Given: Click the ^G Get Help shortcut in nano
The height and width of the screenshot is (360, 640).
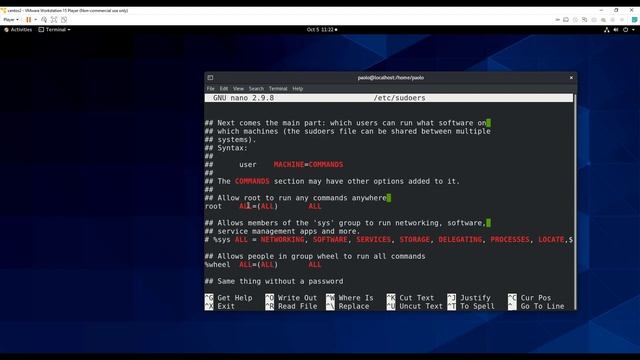Looking at the screenshot, I should click(x=229, y=298).
